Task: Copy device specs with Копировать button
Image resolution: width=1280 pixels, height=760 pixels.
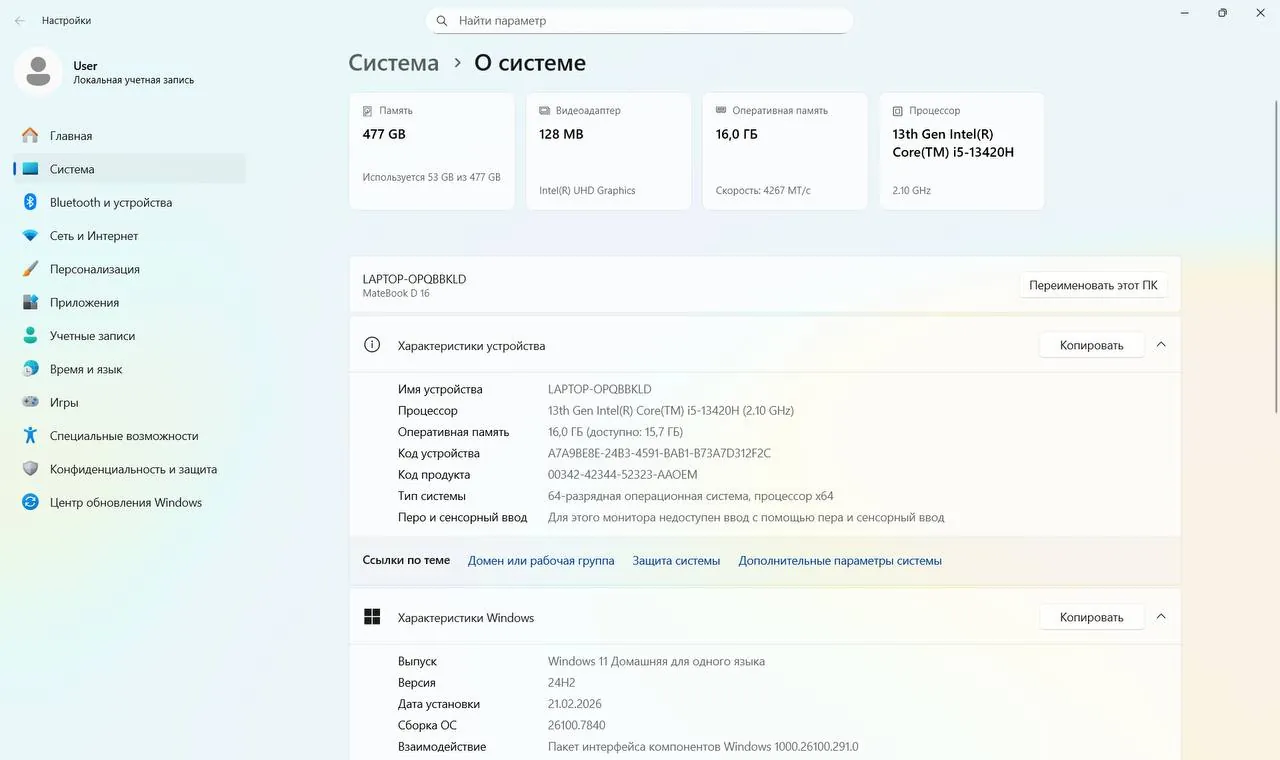Action: point(1091,345)
